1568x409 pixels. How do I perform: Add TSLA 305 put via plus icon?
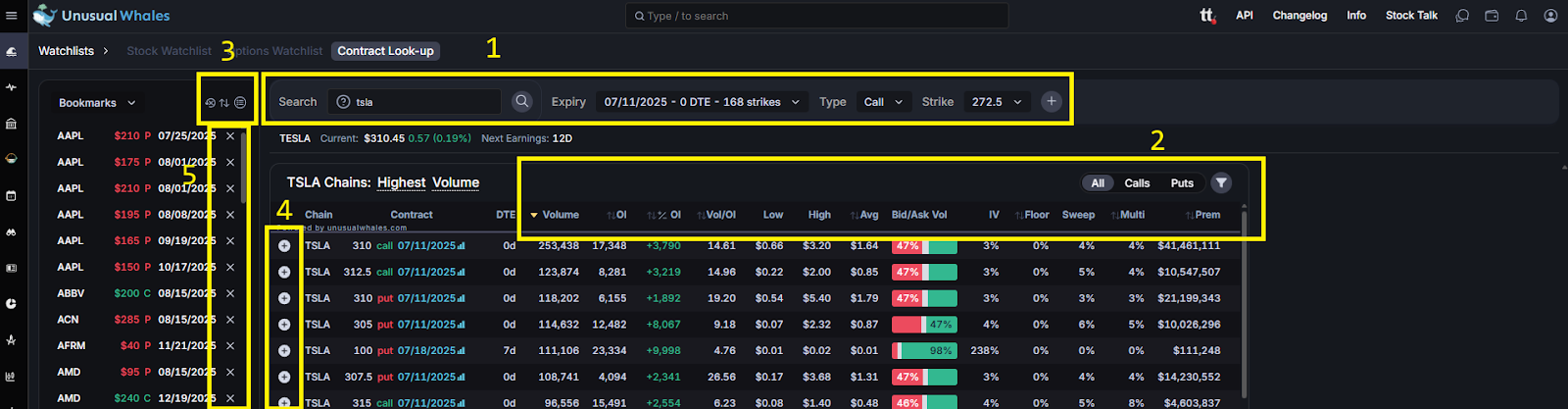point(284,324)
